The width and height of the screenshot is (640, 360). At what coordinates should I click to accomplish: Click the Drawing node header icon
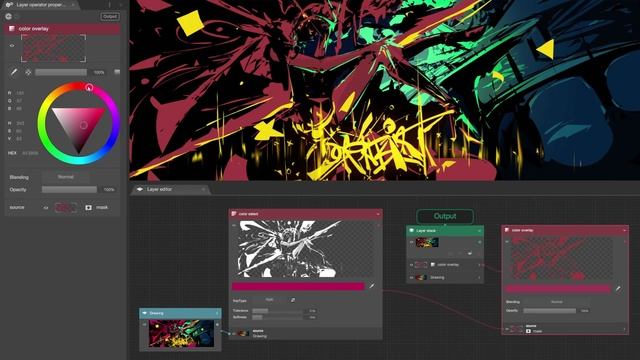coord(144,313)
